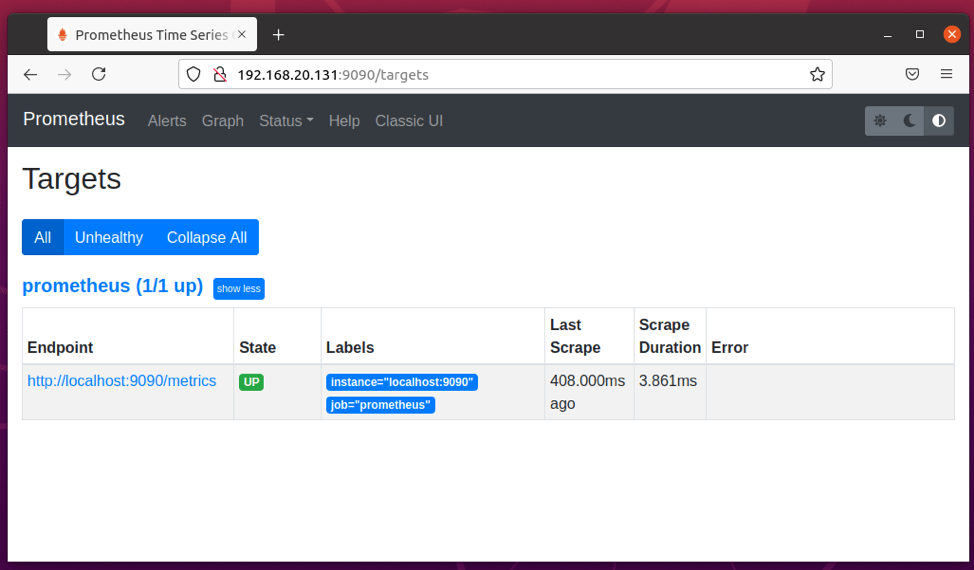
Task: Select the All targets filter
Action: pyautogui.click(x=43, y=237)
